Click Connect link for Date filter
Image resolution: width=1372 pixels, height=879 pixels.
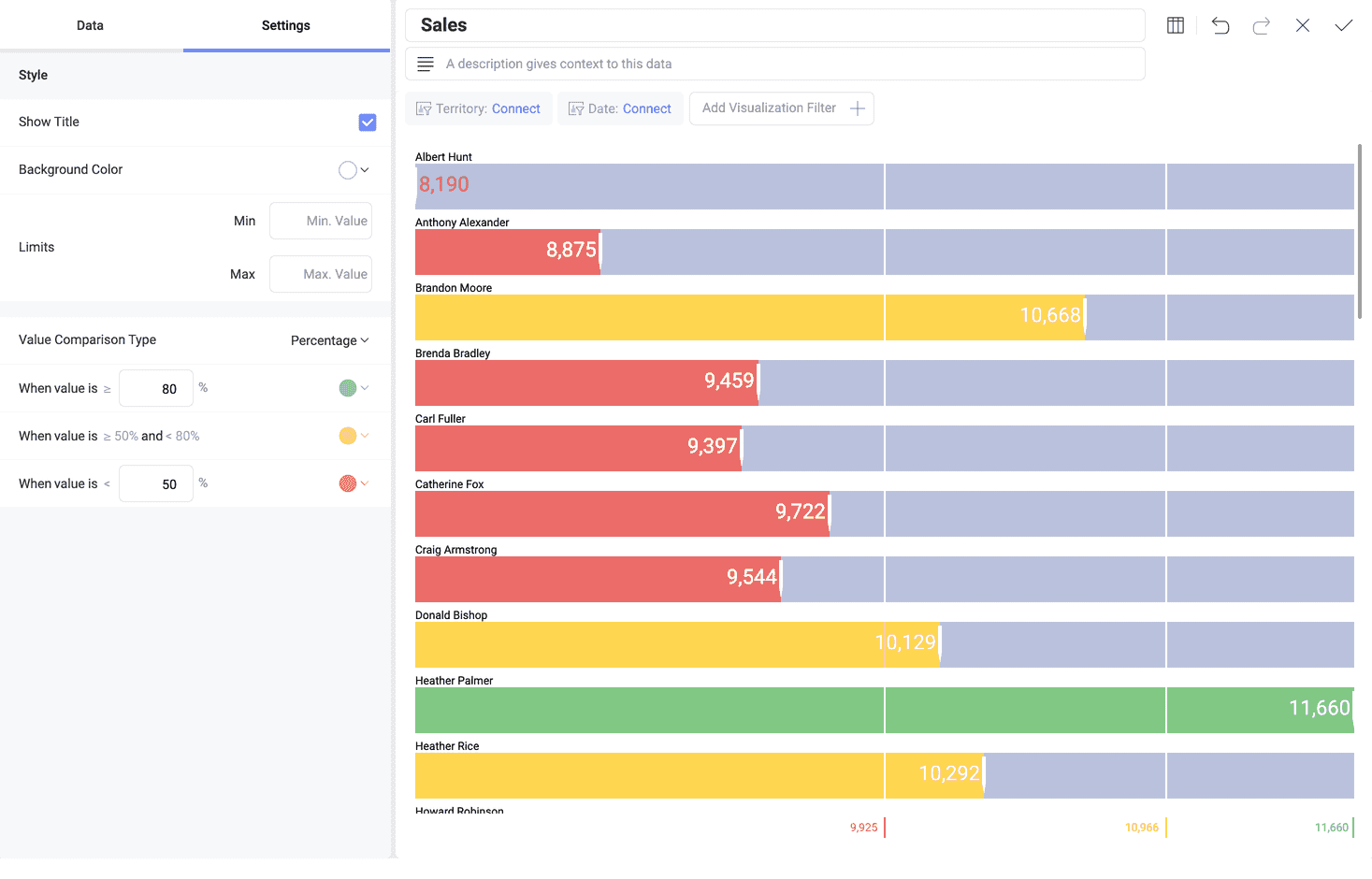646,108
